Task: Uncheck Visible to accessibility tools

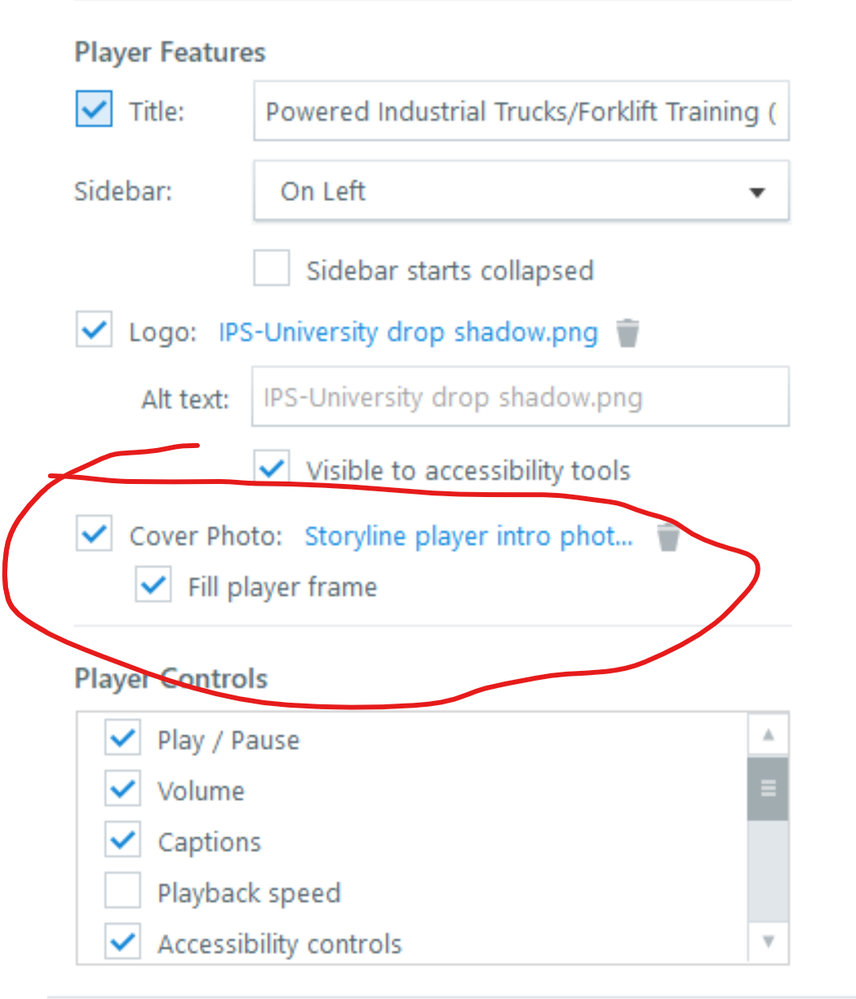Action: pyautogui.click(x=272, y=469)
